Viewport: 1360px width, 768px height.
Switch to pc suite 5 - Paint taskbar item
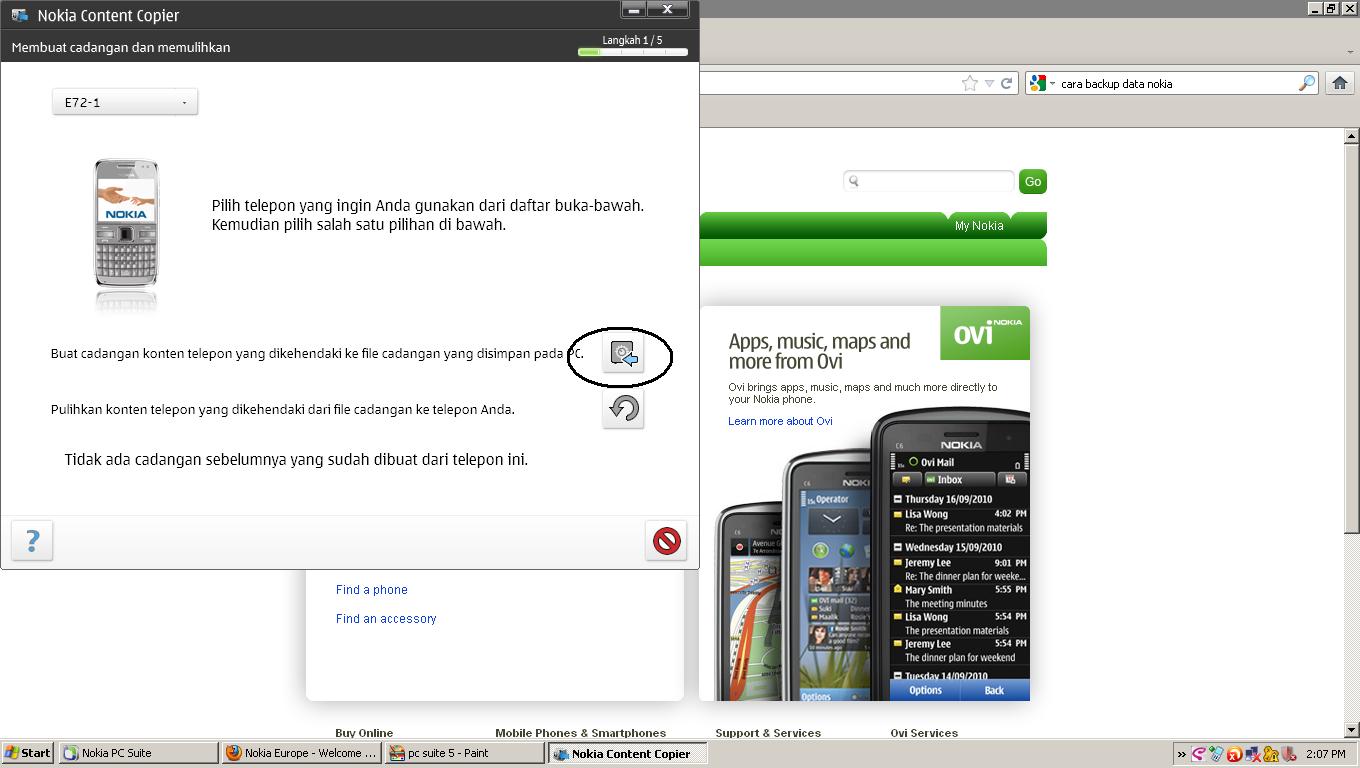pos(465,753)
